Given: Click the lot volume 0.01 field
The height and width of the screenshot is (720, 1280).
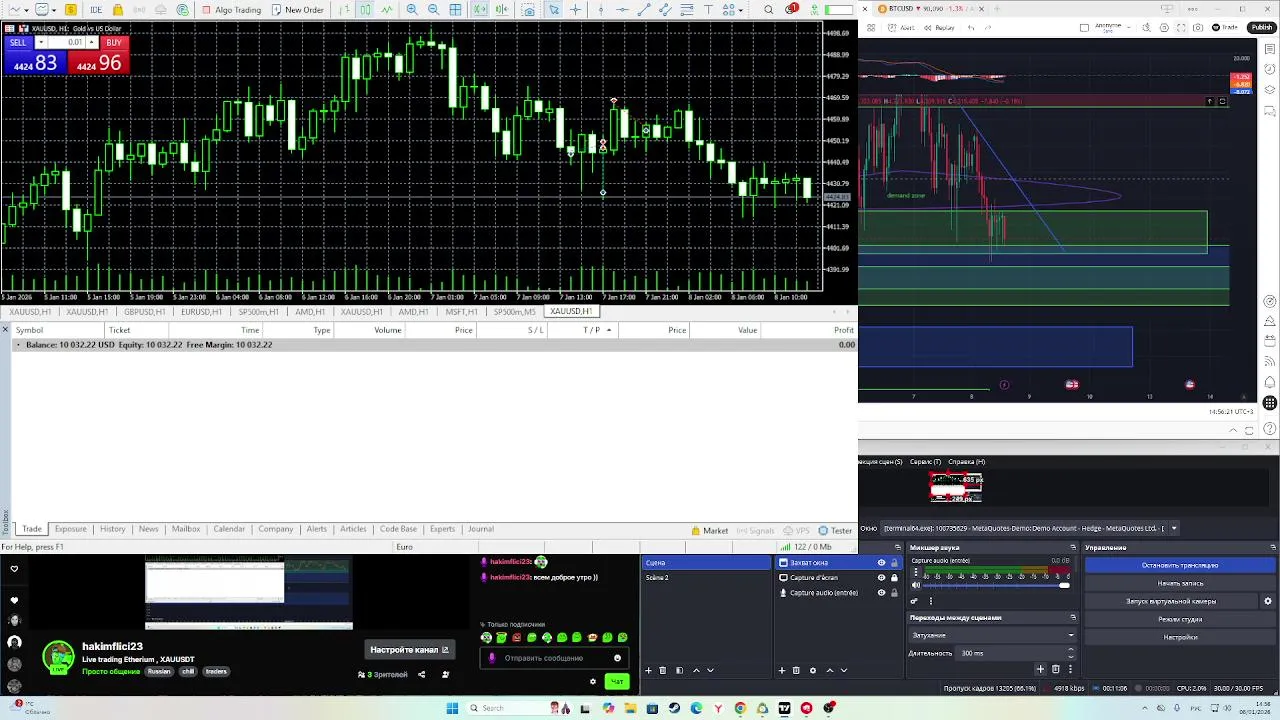Looking at the screenshot, I should 69,43.
